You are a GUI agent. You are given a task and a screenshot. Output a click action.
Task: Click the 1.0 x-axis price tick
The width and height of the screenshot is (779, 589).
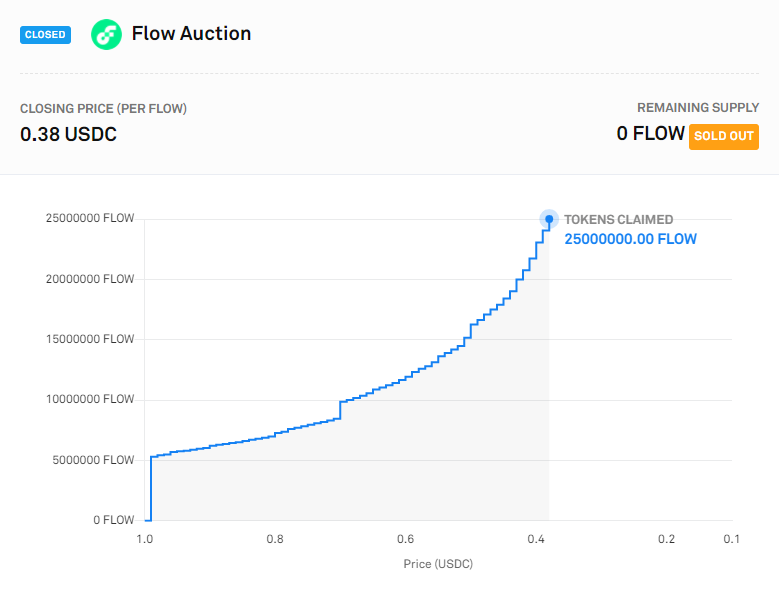pyautogui.click(x=145, y=540)
